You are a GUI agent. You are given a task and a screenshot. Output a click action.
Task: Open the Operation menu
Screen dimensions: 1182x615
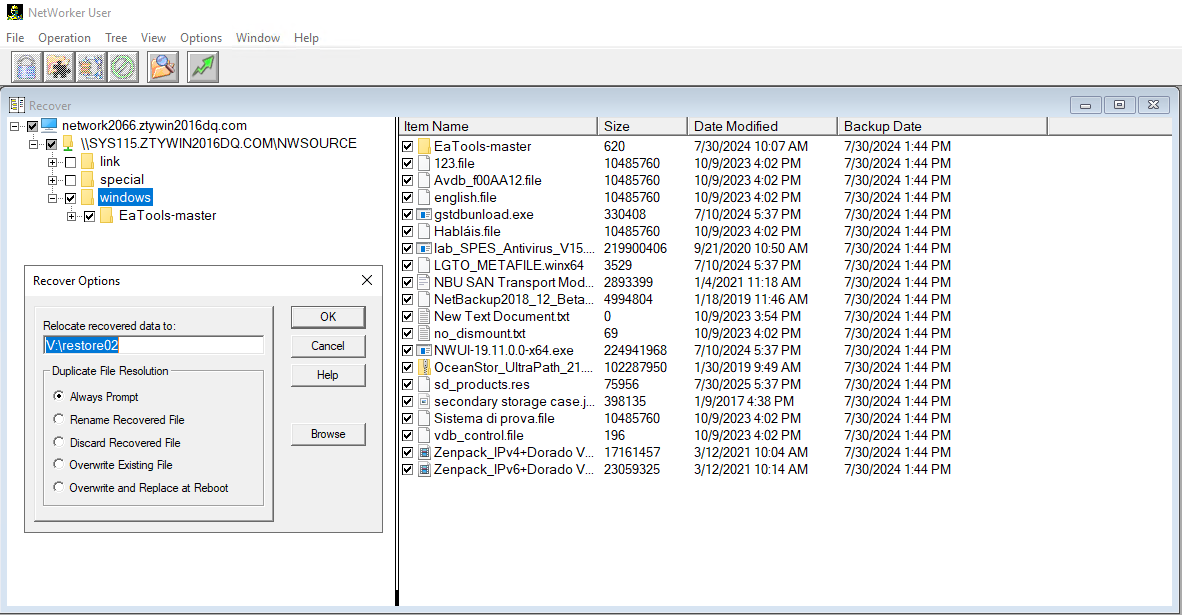(x=65, y=38)
